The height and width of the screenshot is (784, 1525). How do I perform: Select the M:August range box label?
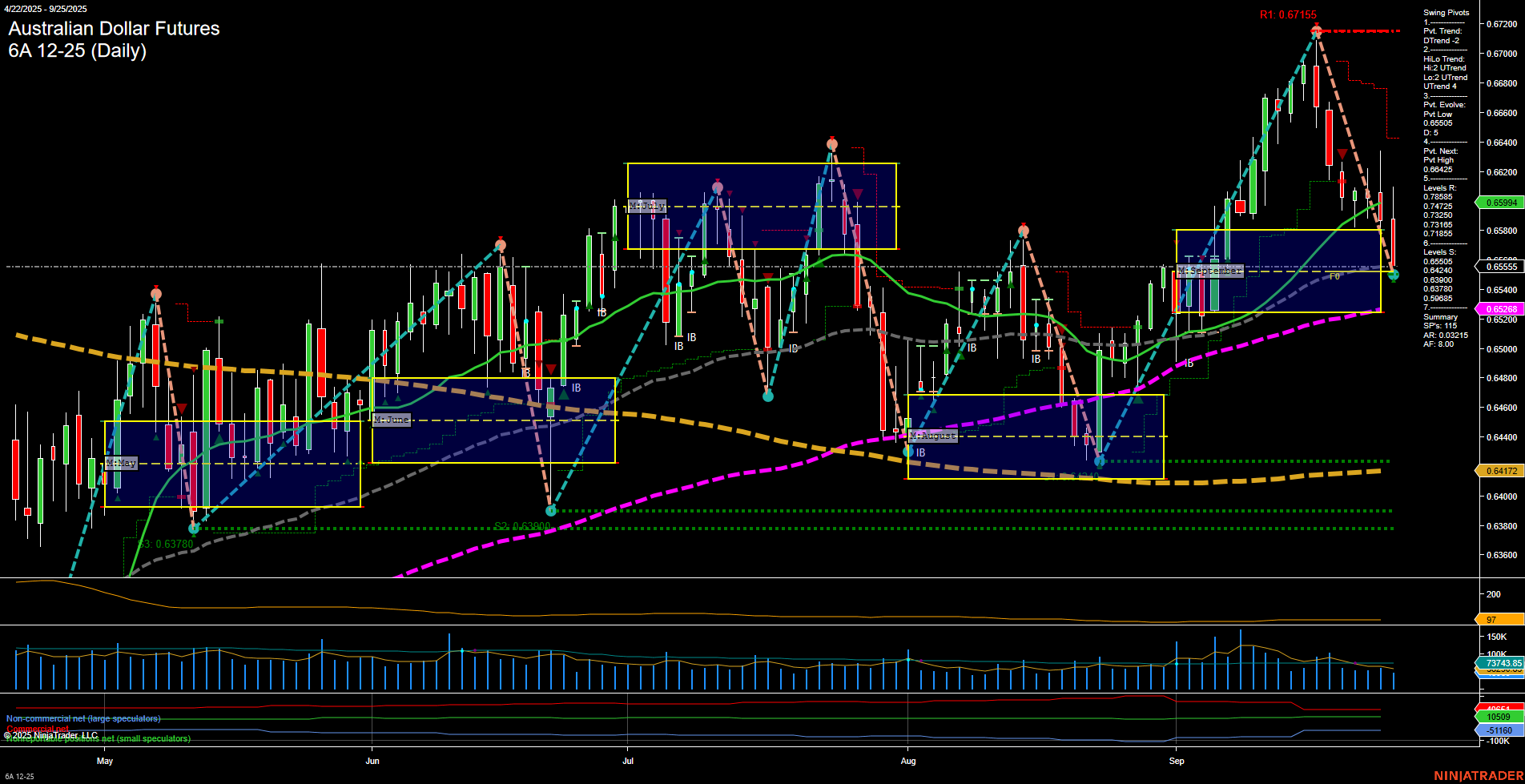click(x=934, y=436)
